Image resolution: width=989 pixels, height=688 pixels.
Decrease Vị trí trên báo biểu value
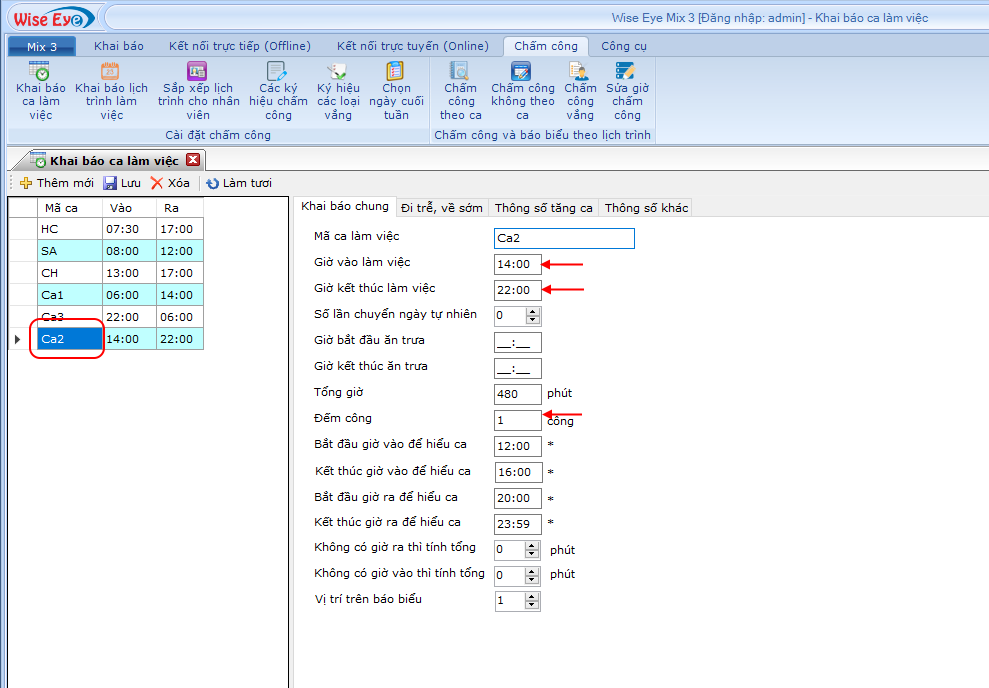point(532,605)
